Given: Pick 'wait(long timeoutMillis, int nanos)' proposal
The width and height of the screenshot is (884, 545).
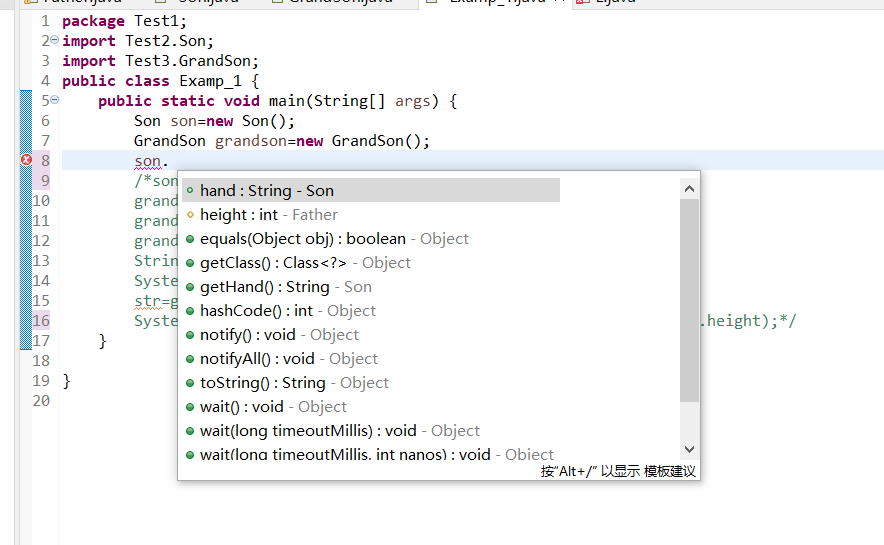Looking at the screenshot, I should (x=371, y=454).
